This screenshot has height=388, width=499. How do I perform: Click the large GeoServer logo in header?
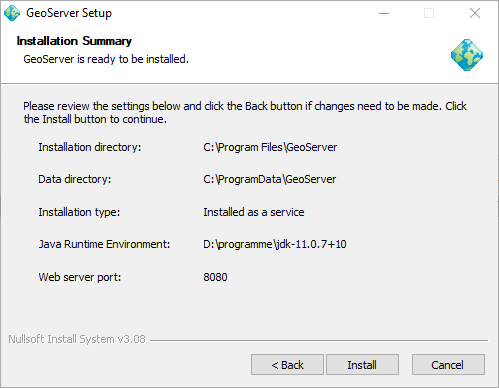pos(467,55)
